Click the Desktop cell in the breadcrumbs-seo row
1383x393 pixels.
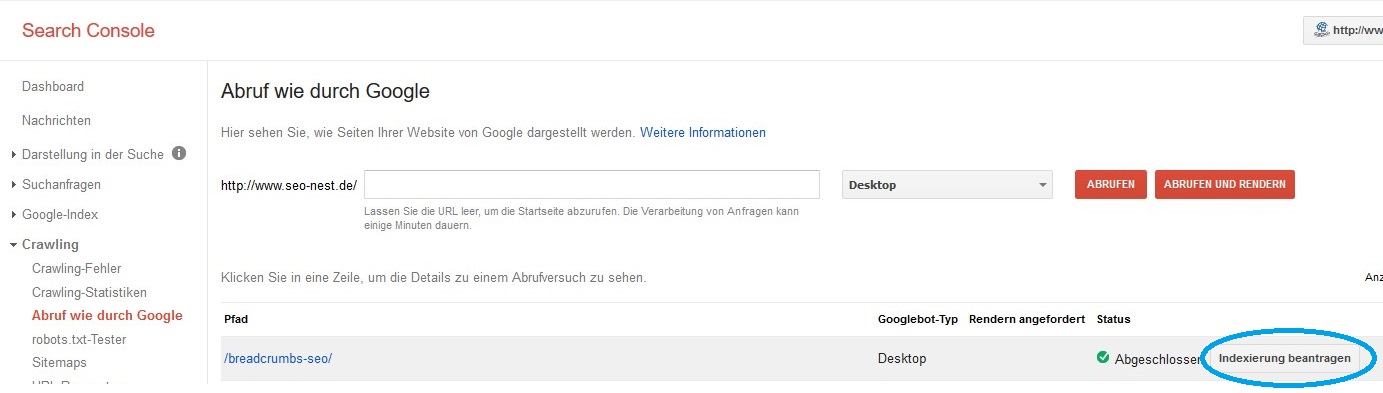902,358
